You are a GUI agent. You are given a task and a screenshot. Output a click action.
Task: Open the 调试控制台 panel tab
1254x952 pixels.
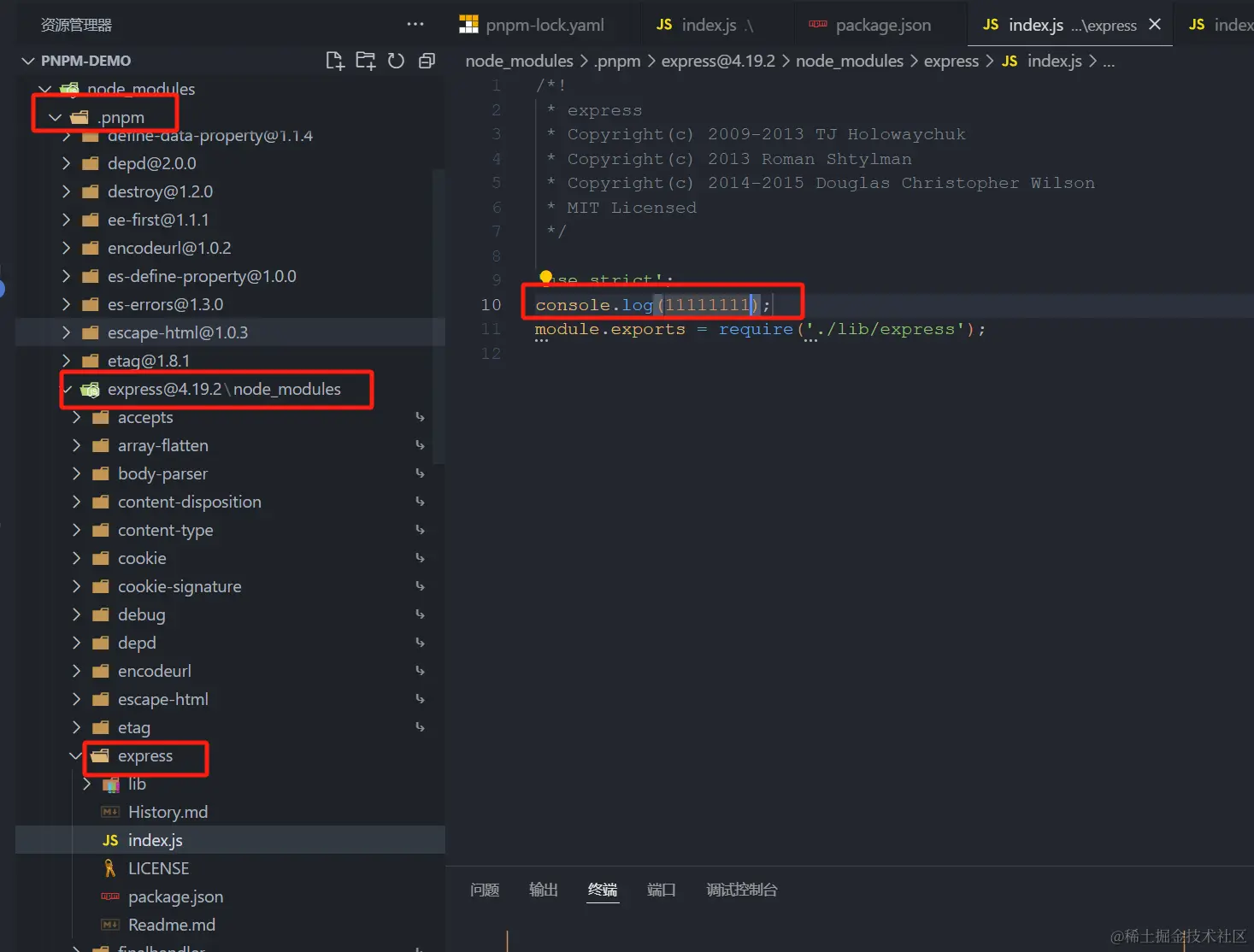coord(742,890)
